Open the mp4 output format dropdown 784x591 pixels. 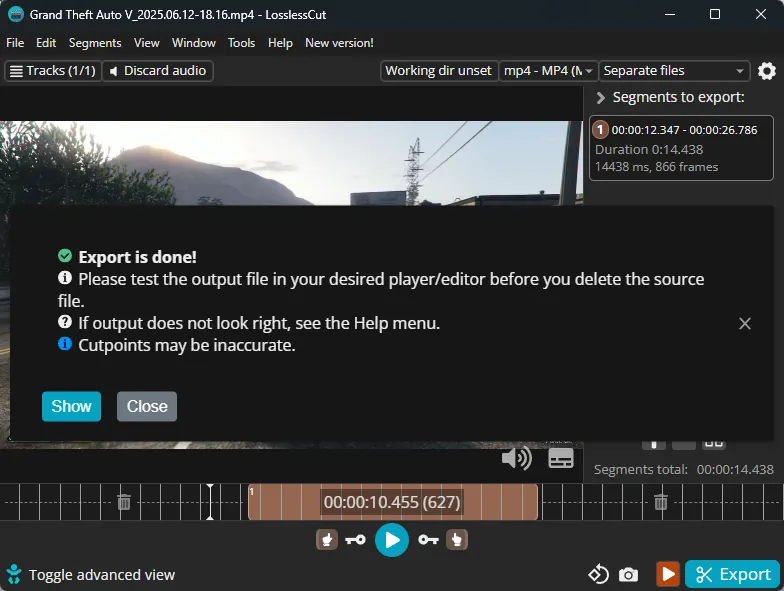point(549,71)
